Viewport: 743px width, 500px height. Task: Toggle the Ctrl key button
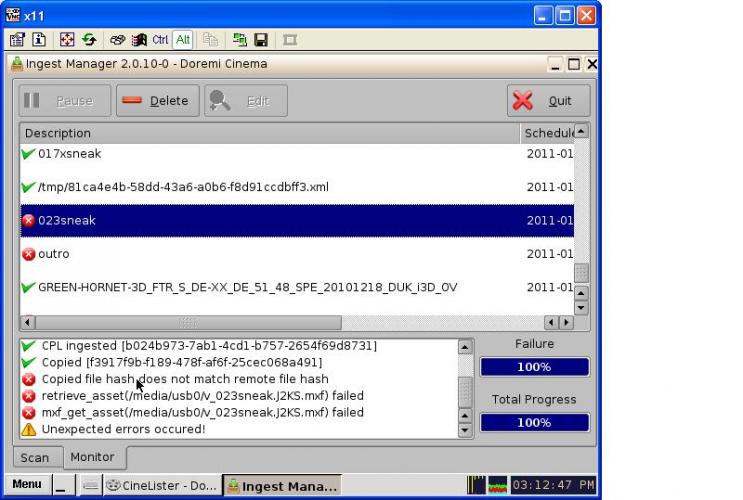pos(160,40)
